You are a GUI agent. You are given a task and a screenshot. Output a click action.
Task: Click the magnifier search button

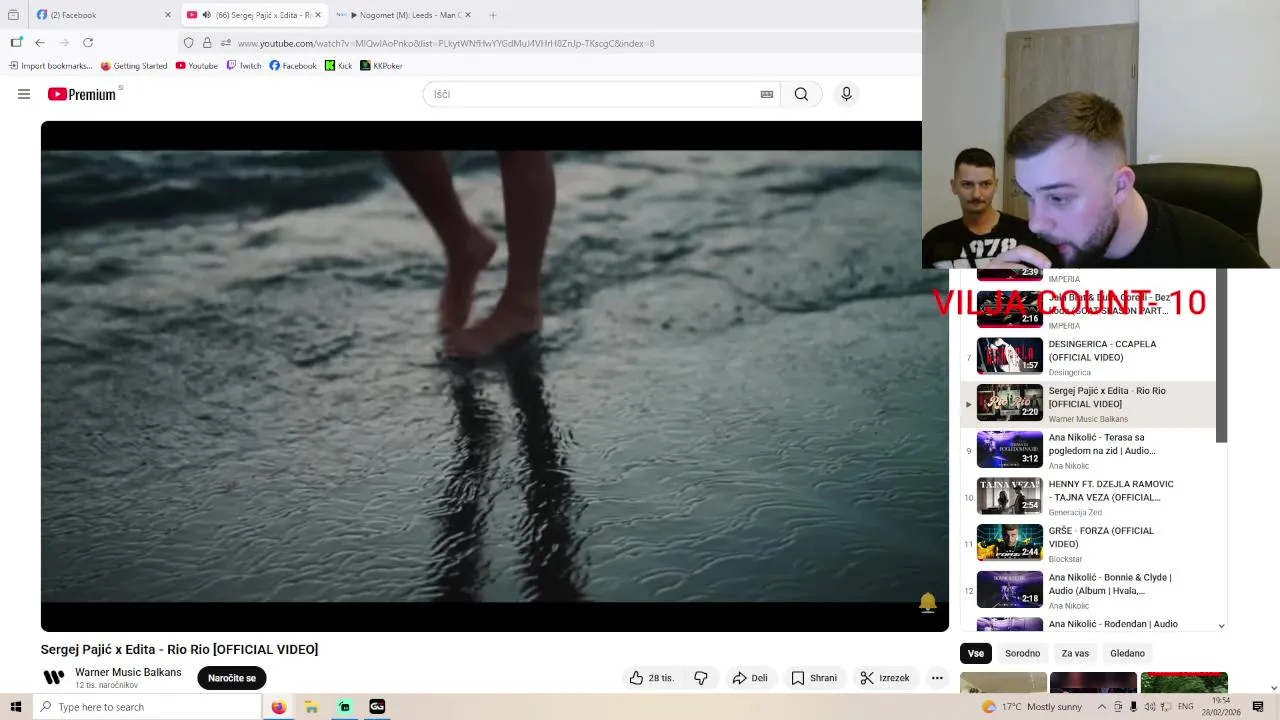click(x=801, y=94)
